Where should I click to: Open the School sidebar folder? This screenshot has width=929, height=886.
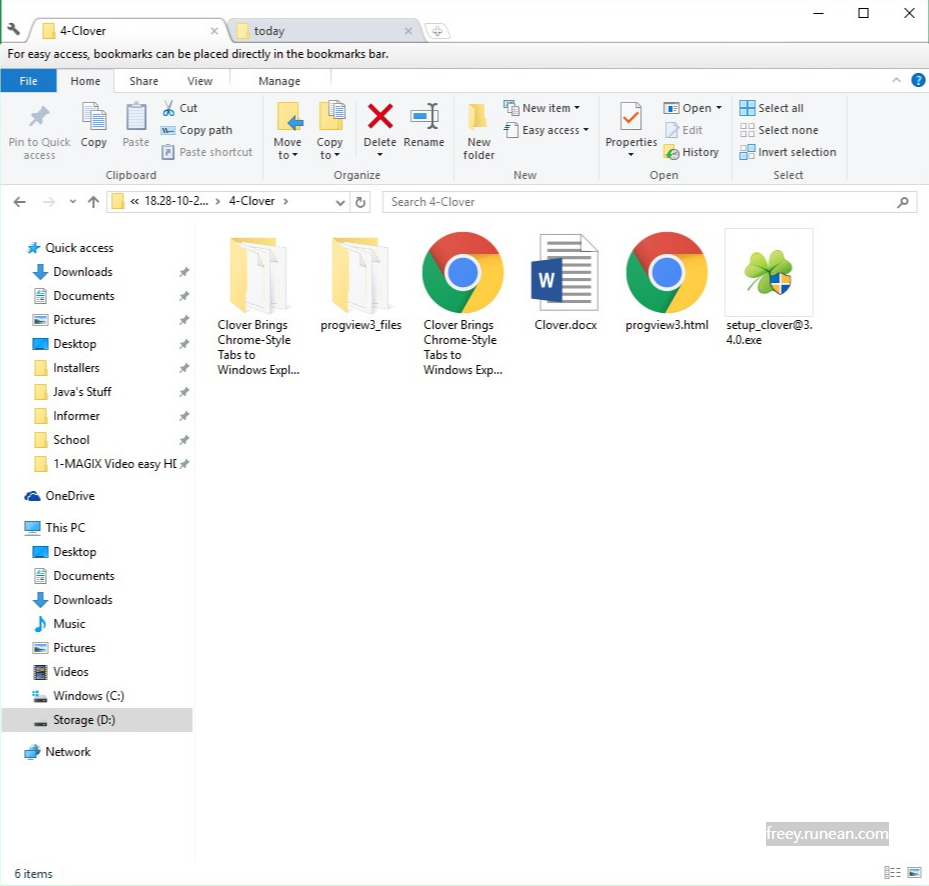[x=71, y=440]
